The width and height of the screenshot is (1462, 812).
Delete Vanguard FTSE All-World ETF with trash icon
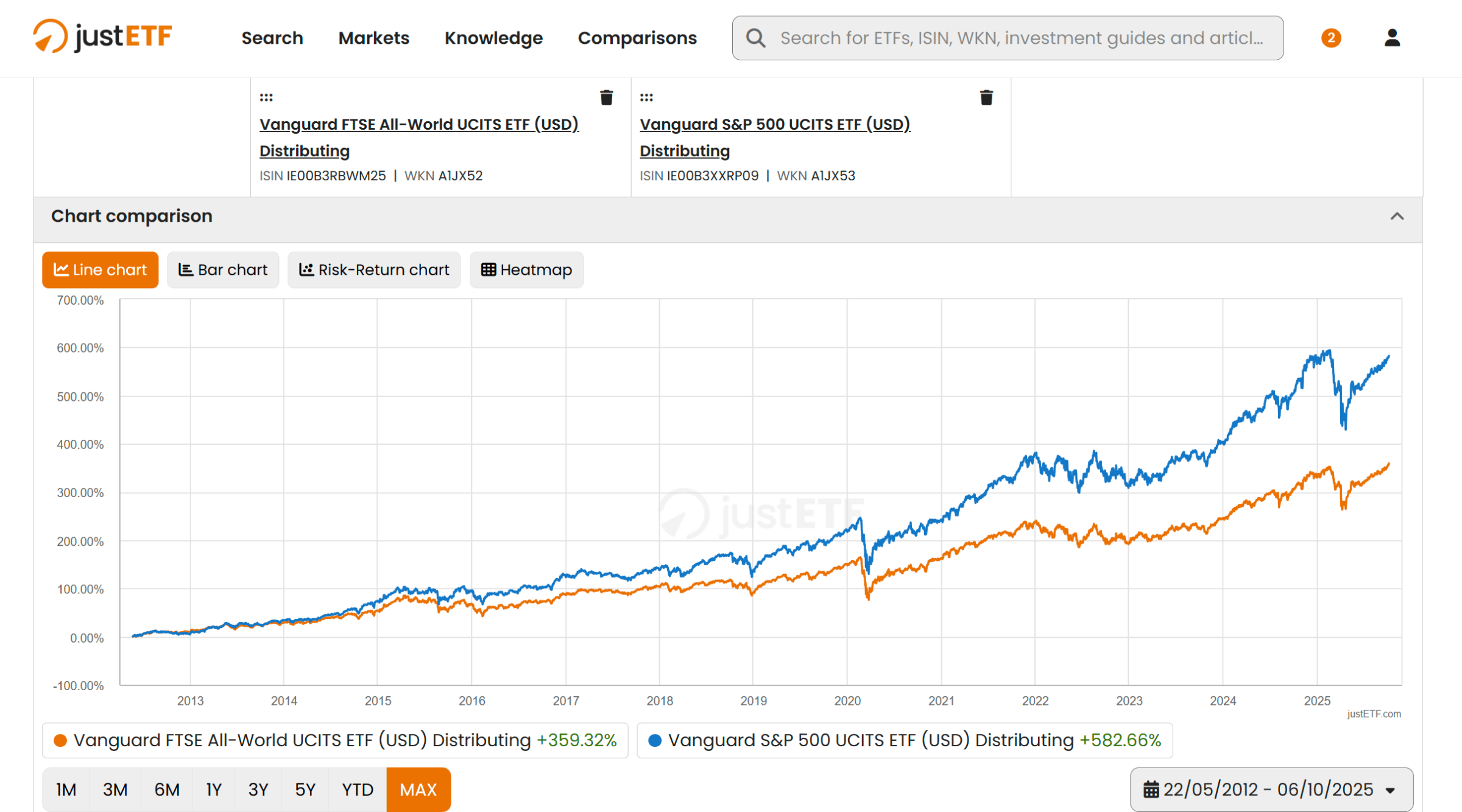coord(606,97)
